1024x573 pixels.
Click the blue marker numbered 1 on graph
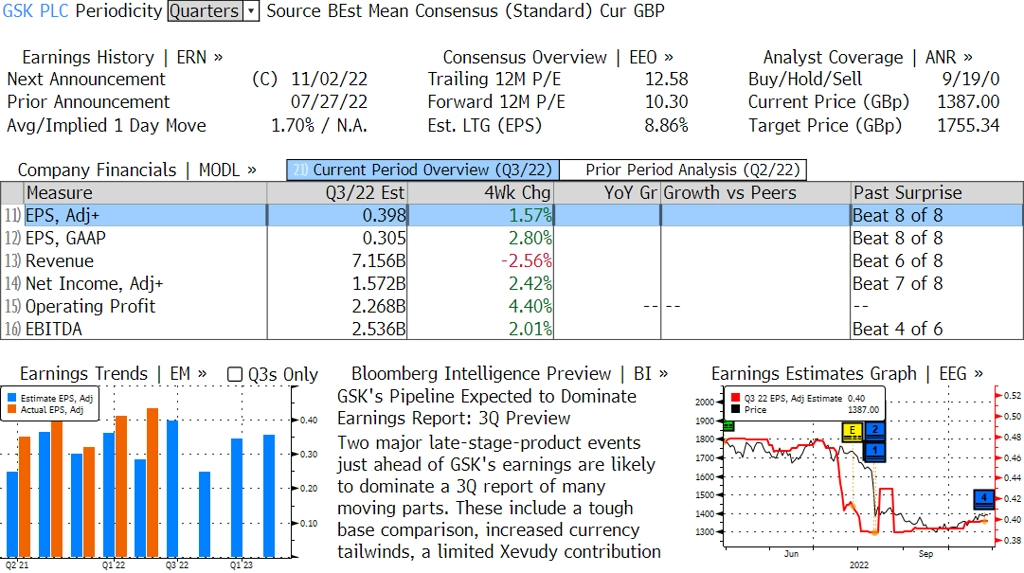pos(874,451)
